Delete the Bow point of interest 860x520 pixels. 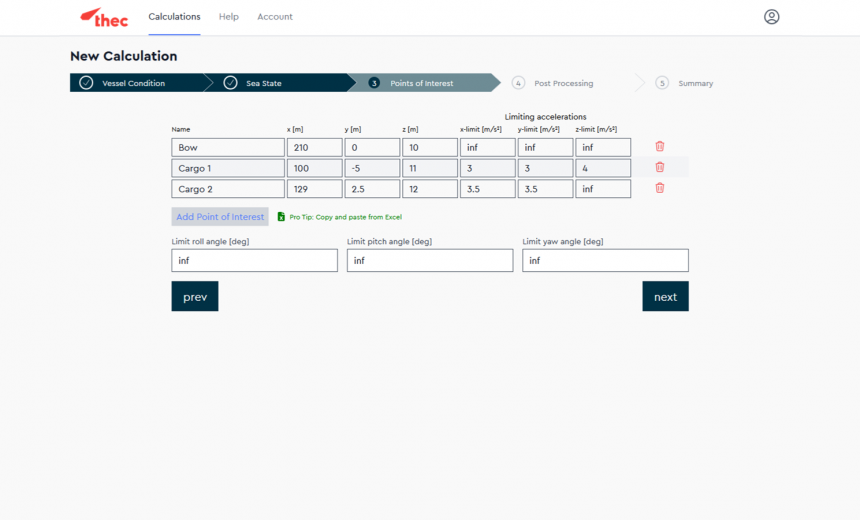660,147
